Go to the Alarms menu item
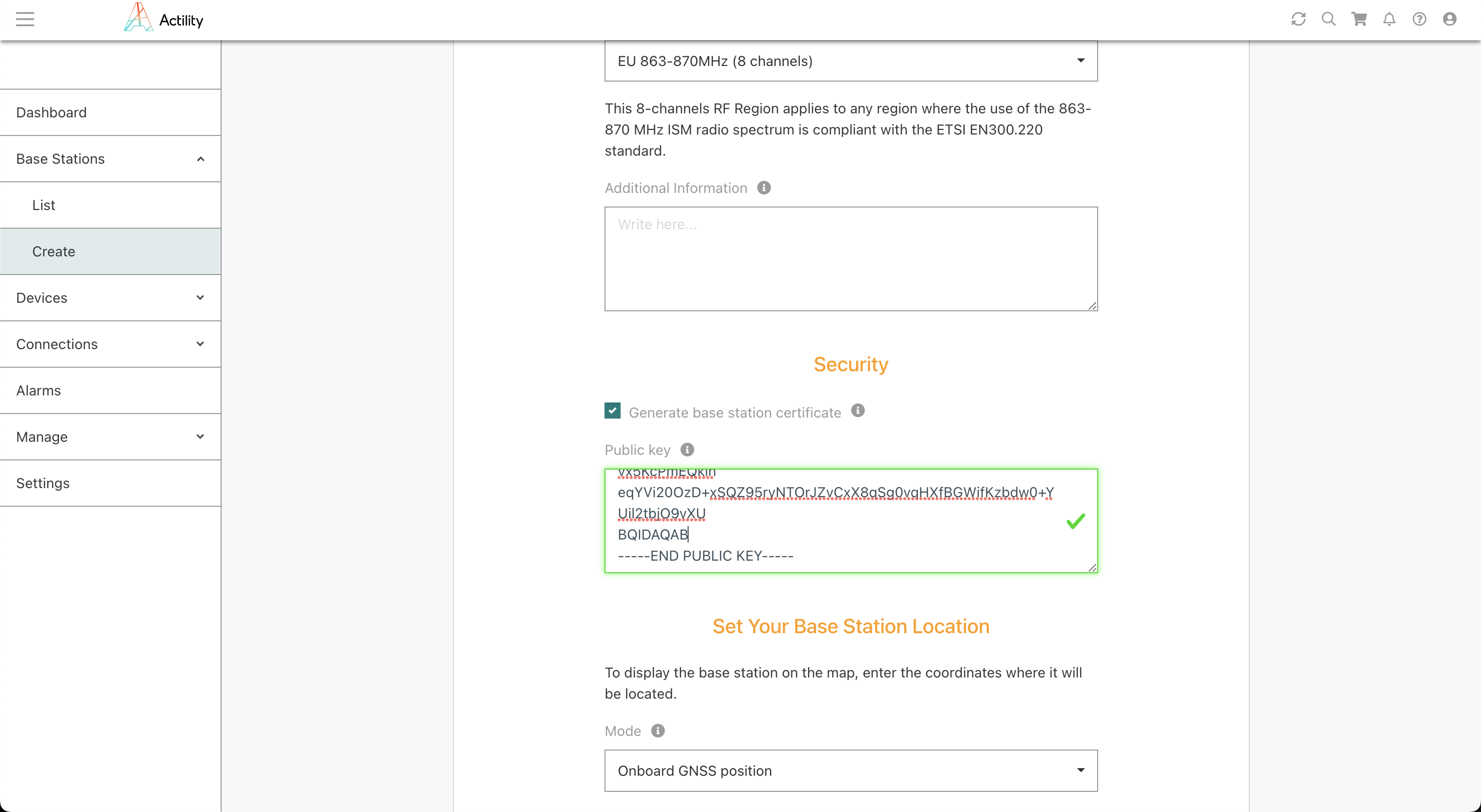 pos(38,390)
